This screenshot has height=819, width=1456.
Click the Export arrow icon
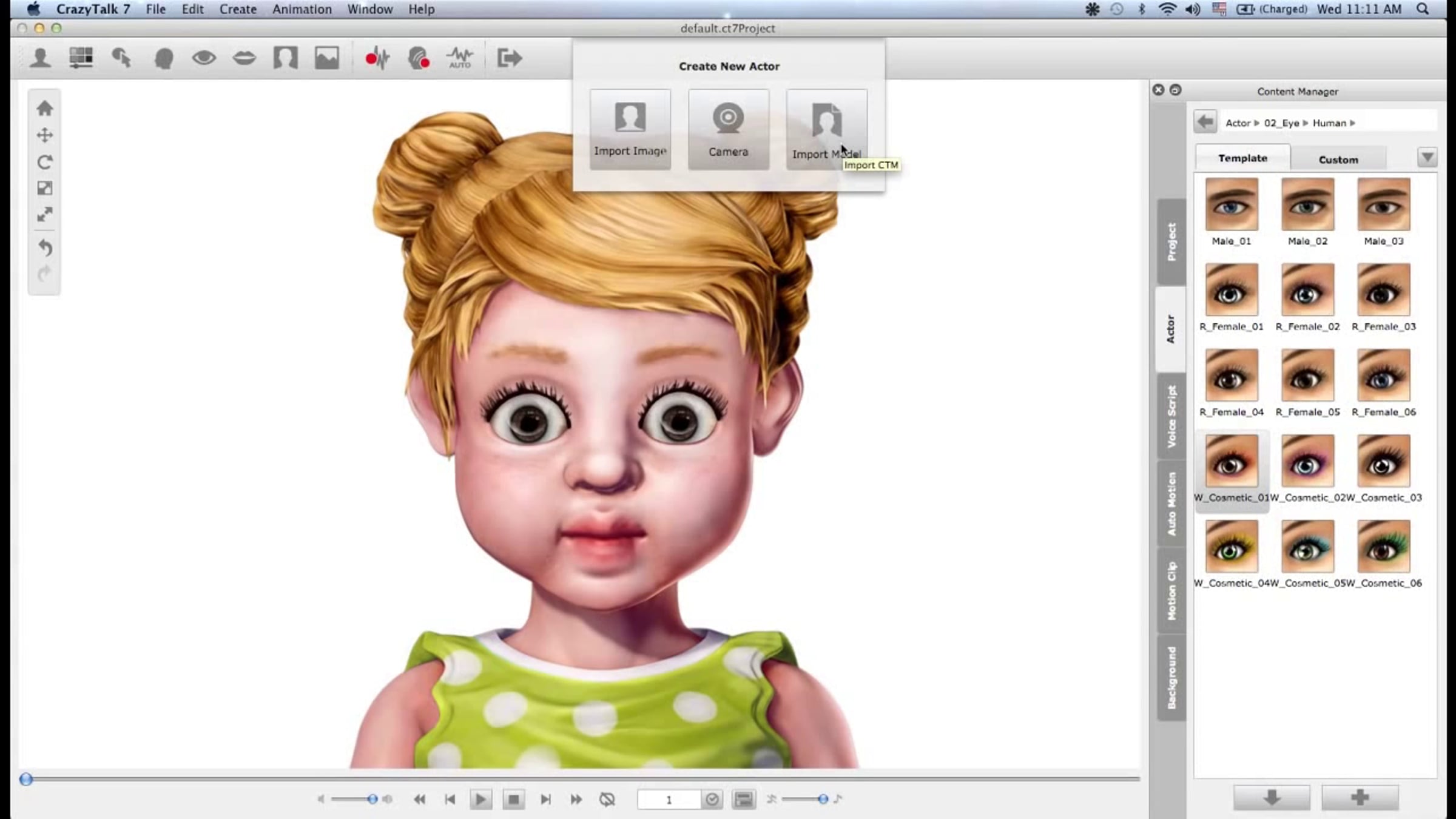click(x=509, y=58)
